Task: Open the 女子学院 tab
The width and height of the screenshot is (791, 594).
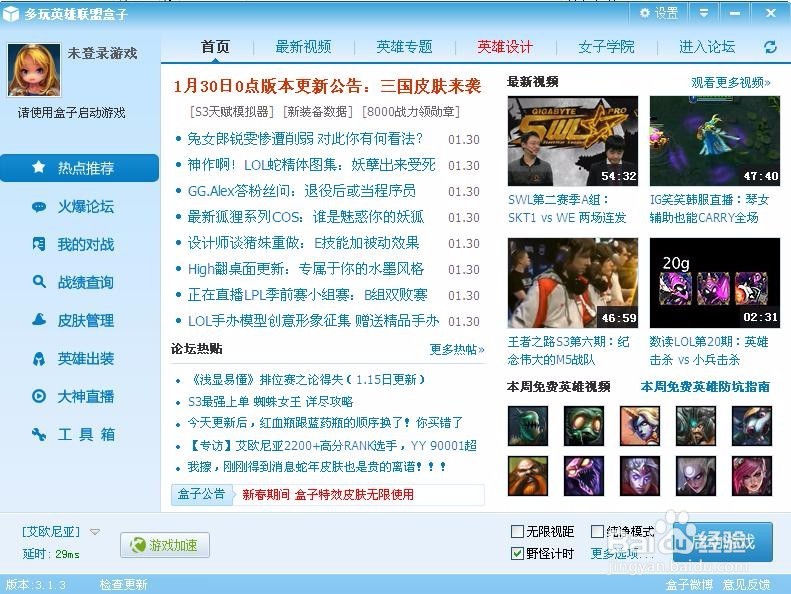Action: [x=606, y=47]
